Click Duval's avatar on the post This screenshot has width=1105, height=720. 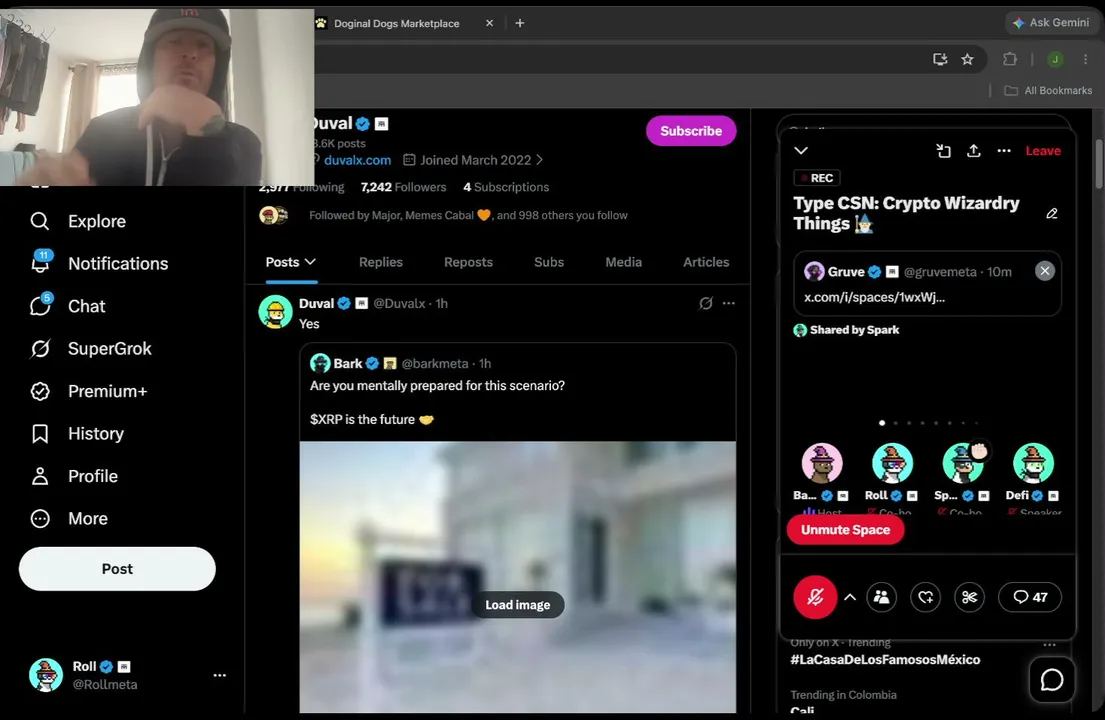pos(276,311)
